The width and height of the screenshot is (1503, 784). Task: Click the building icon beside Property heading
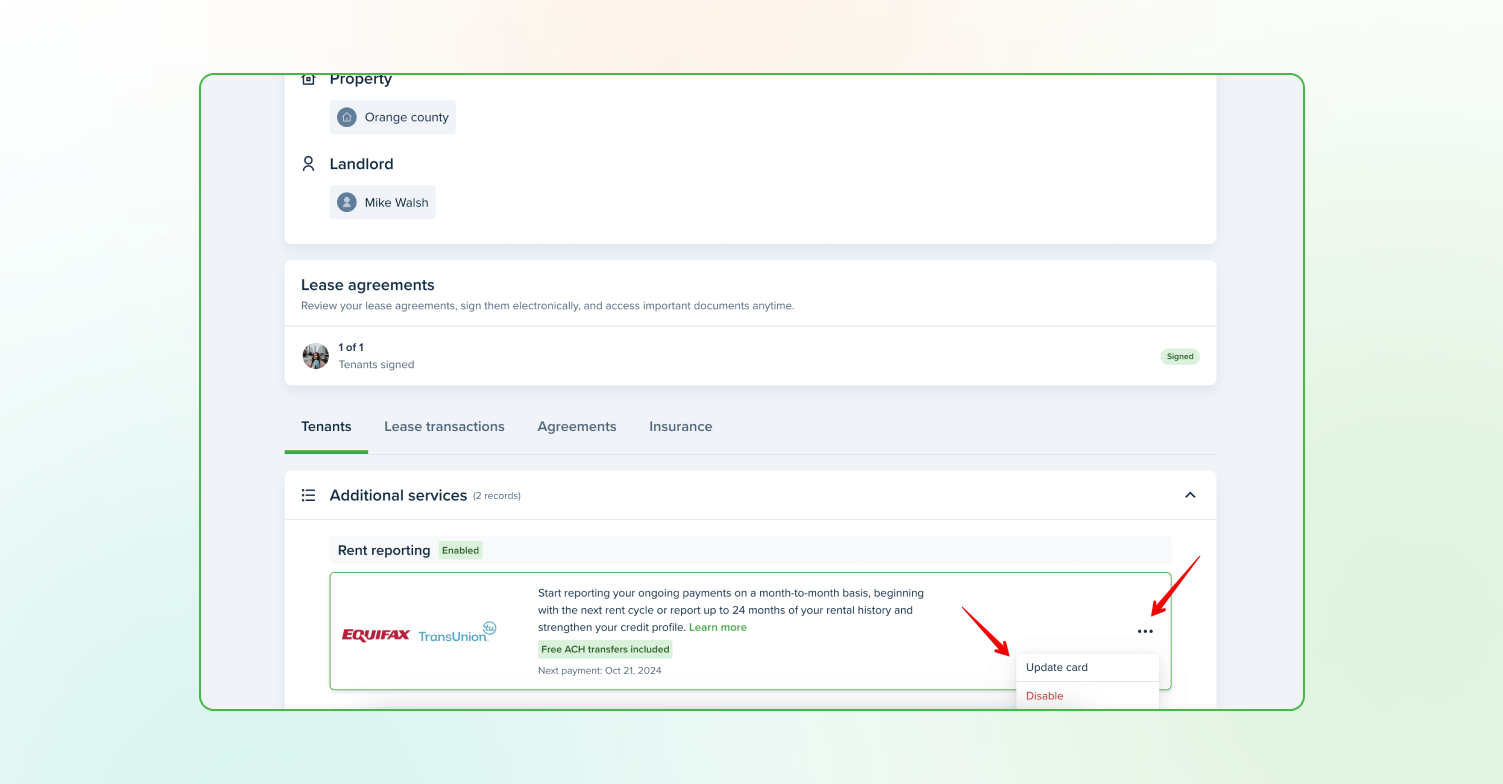click(x=309, y=80)
